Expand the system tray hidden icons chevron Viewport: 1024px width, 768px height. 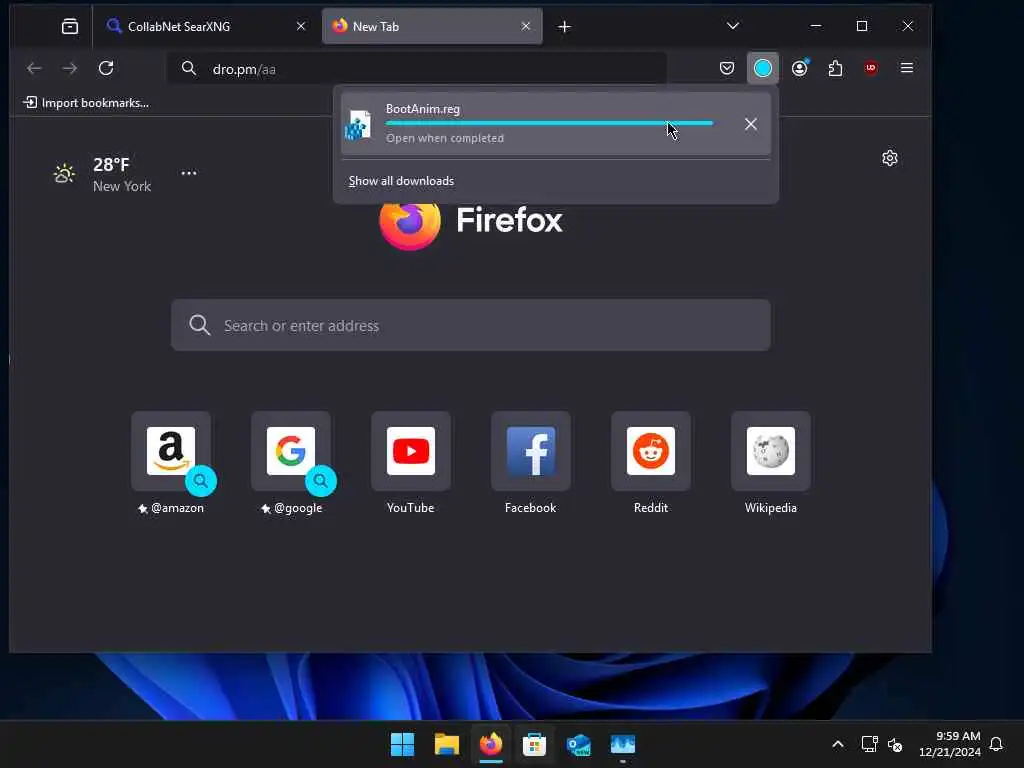click(838, 744)
